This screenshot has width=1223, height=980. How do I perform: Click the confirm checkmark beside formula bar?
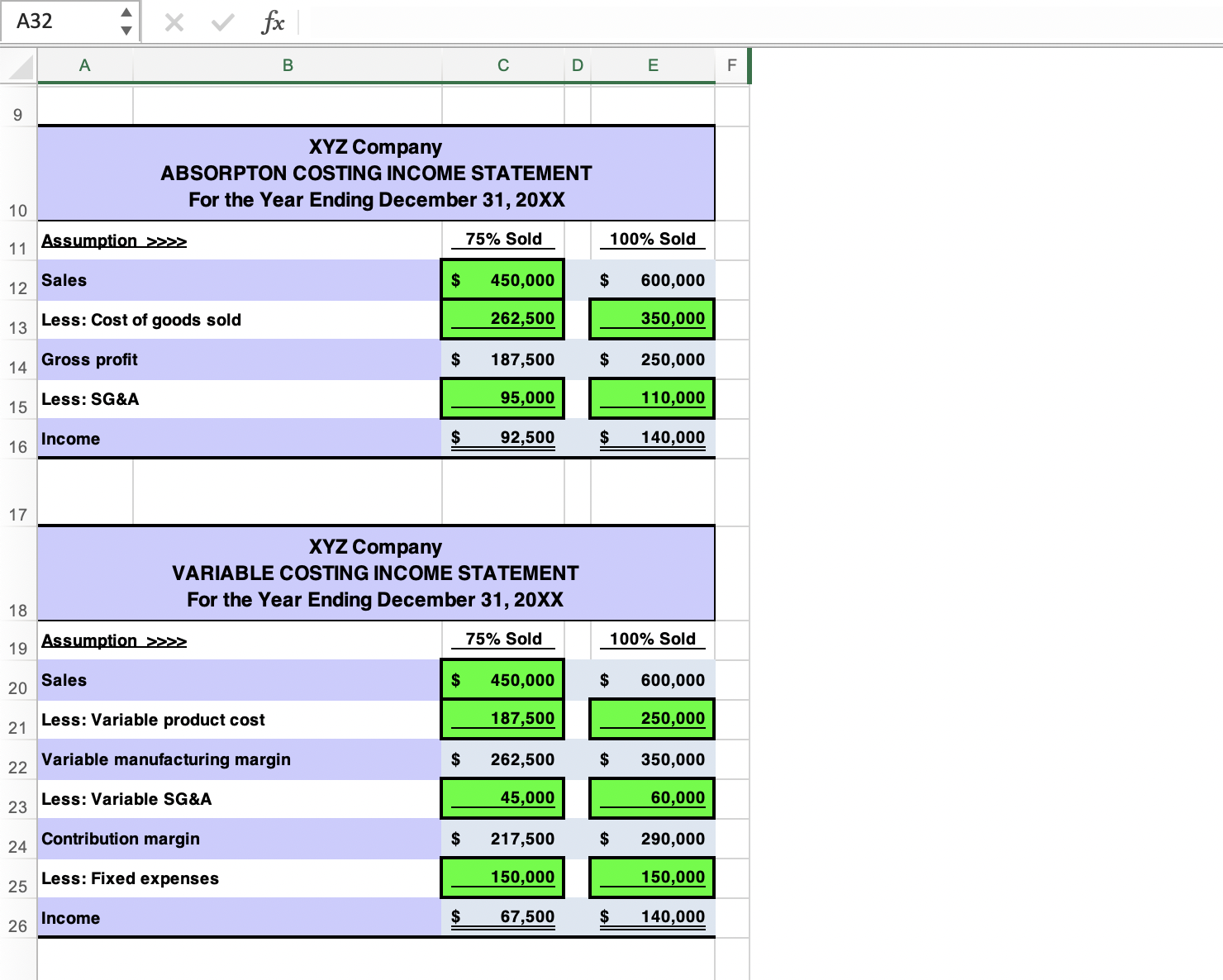click(220, 22)
